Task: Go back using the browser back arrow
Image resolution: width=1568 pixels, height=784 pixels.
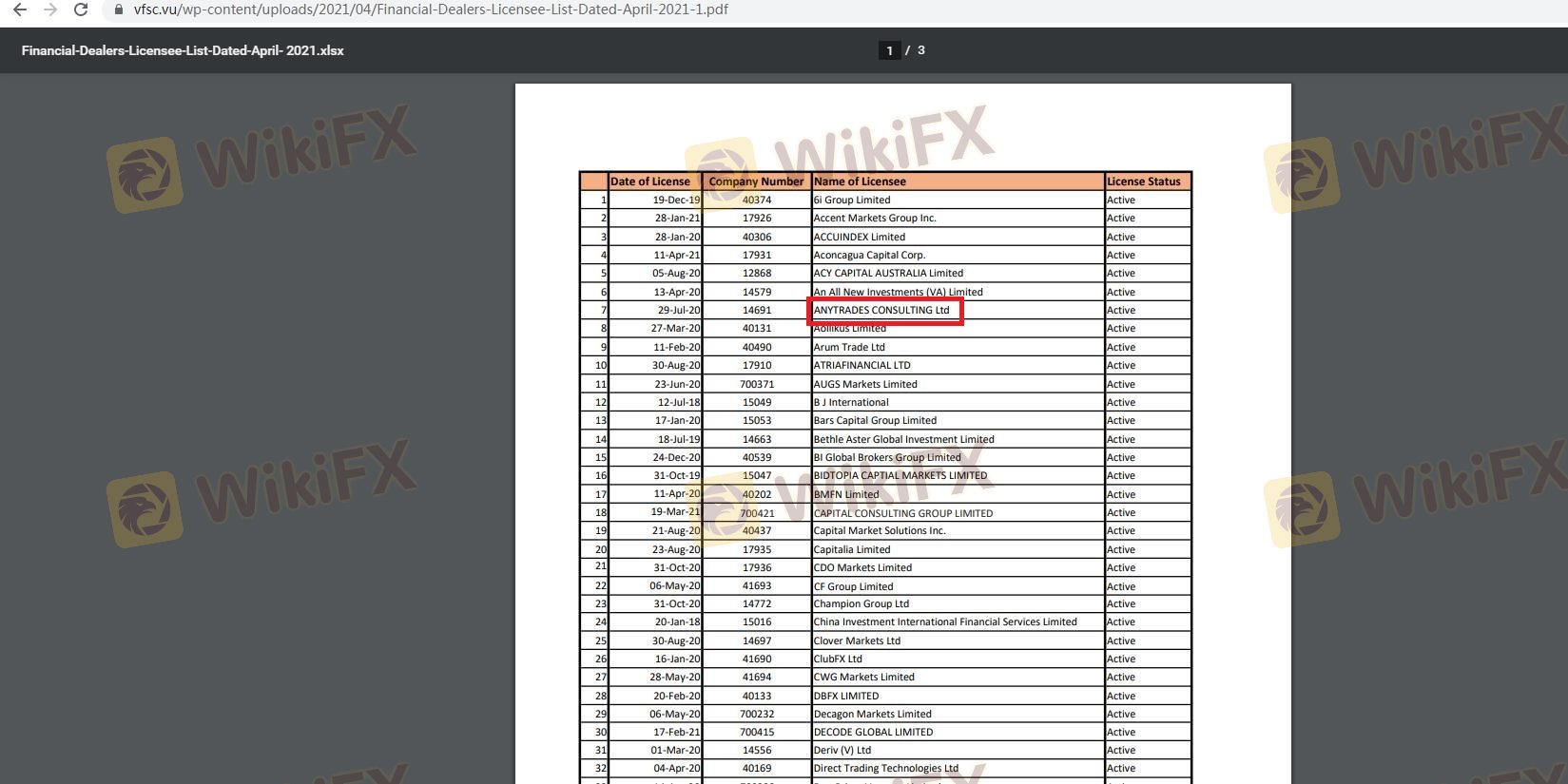Action: click(19, 10)
